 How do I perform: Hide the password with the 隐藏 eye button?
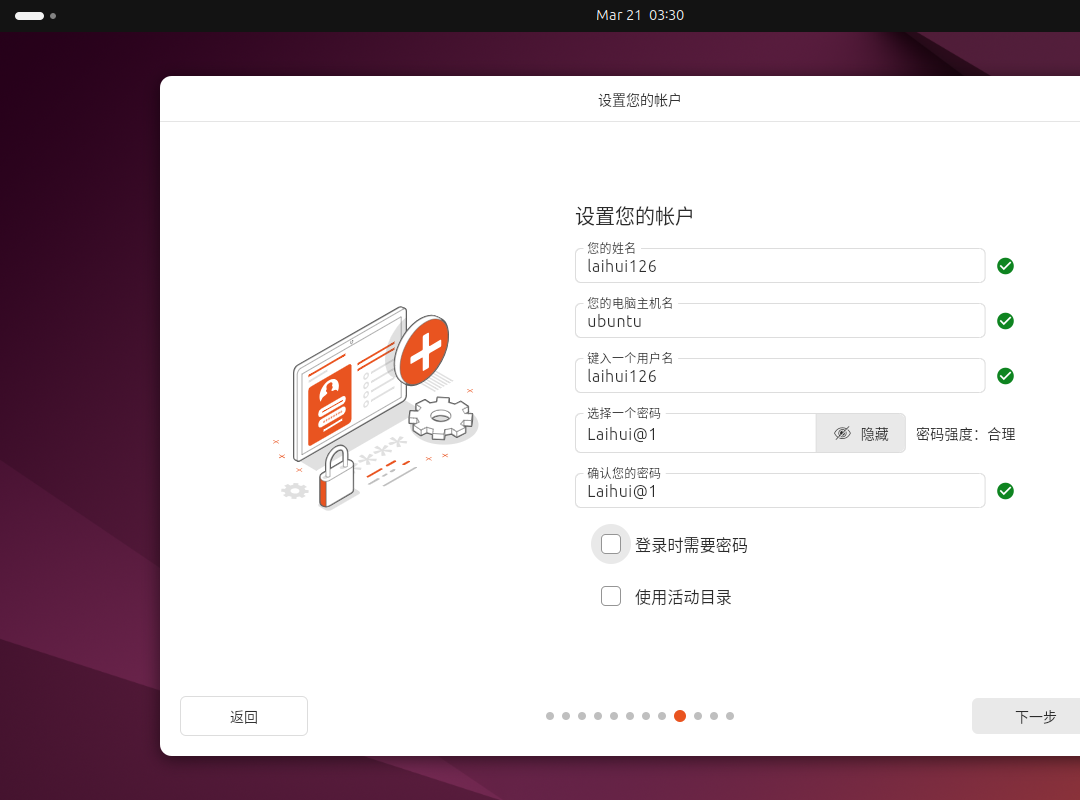860,434
